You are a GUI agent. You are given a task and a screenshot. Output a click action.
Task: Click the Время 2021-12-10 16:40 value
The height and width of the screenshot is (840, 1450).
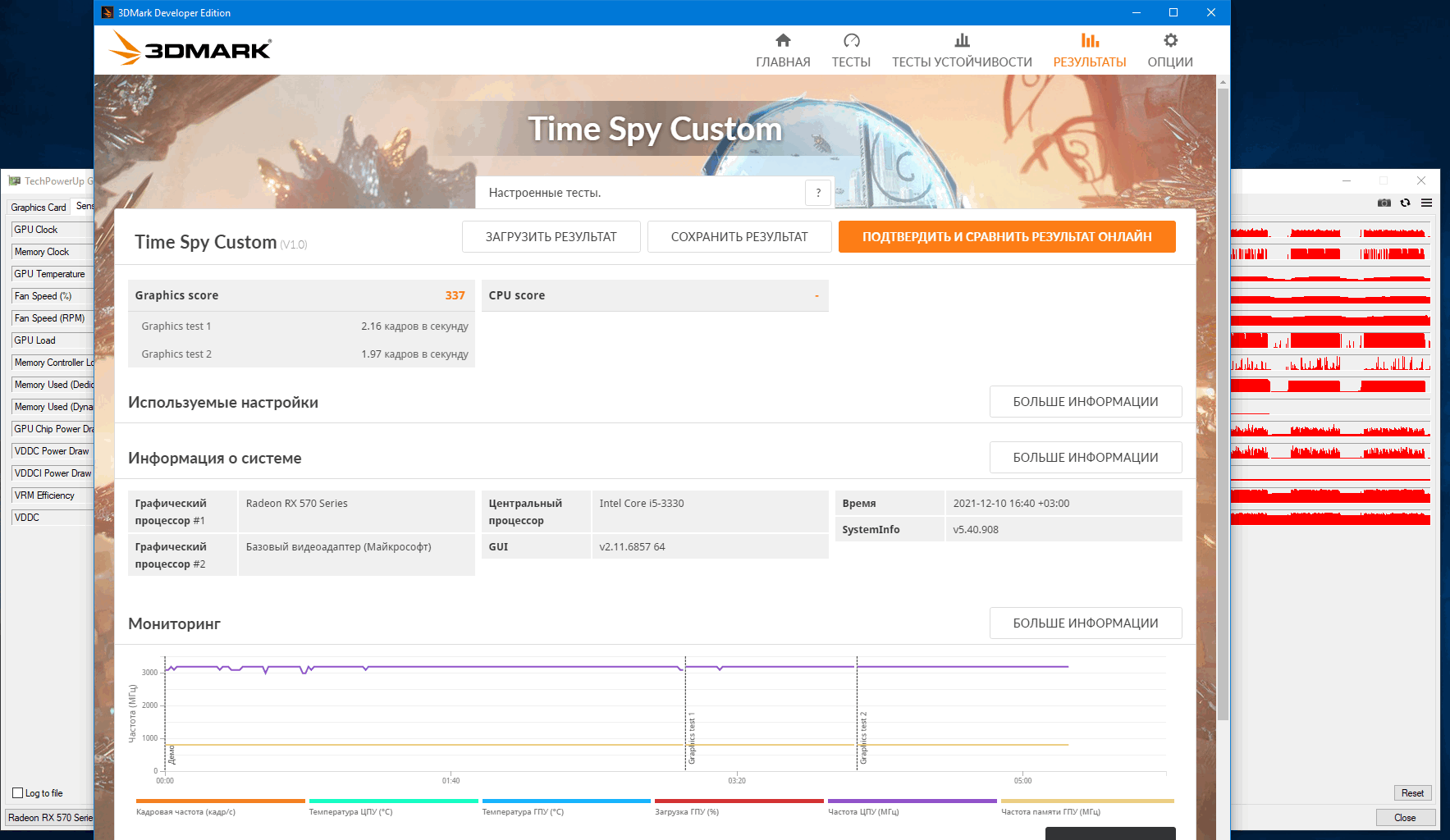(x=1011, y=503)
